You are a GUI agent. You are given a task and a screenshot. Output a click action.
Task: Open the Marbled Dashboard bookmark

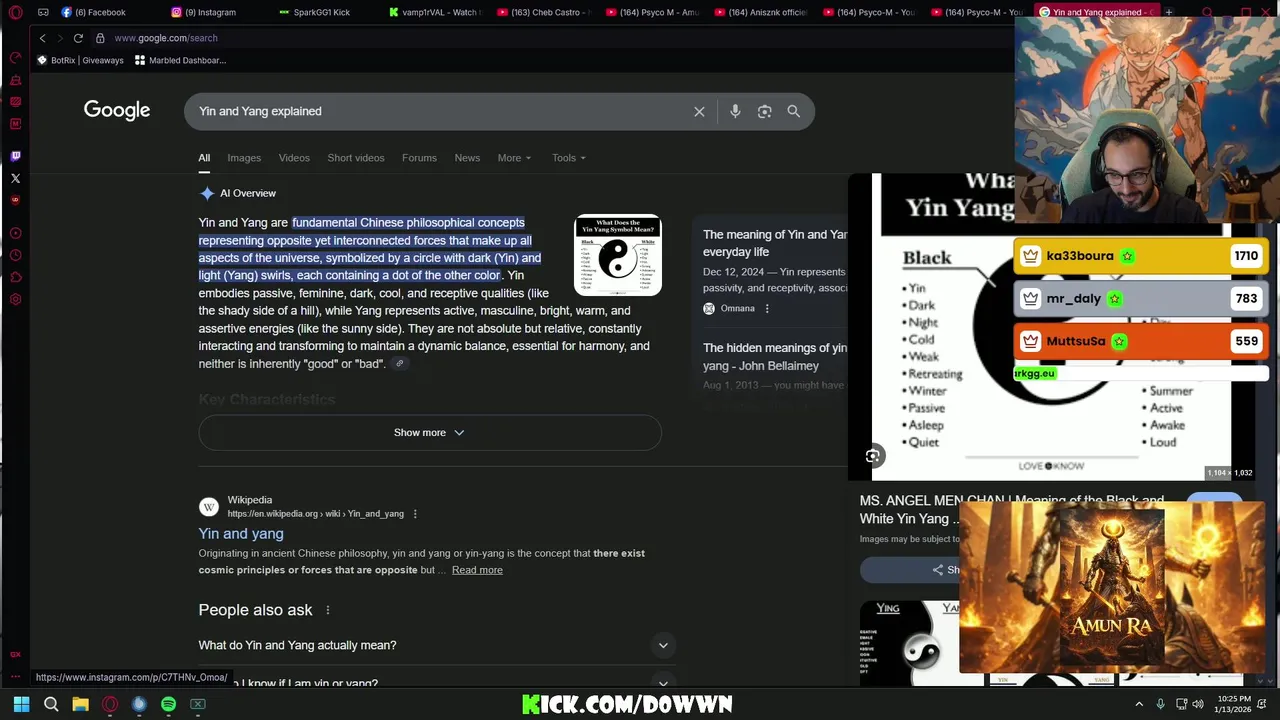pos(181,60)
